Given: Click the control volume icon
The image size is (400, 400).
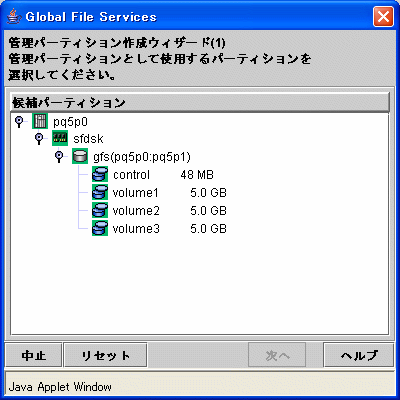Looking at the screenshot, I should pos(100,174).
